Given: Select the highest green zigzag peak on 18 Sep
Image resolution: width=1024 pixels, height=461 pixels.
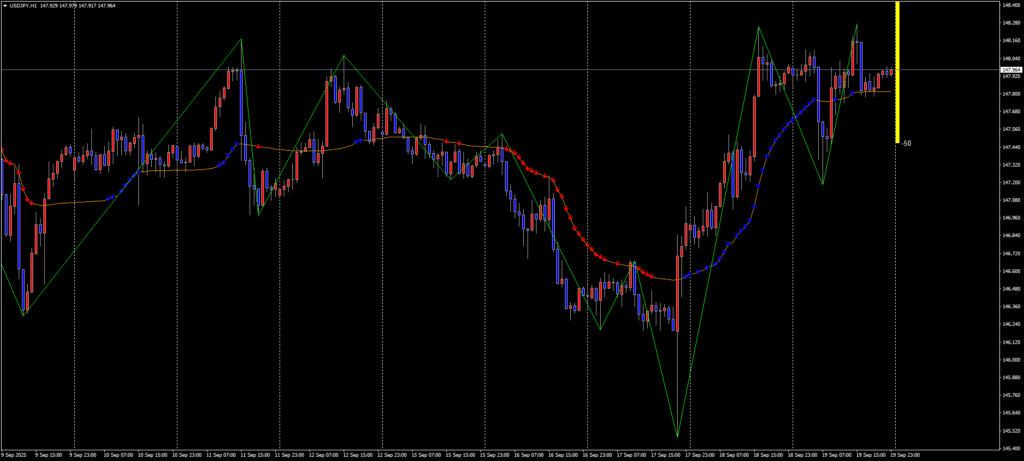Looking at the screenshot, I should click(758, 27).
